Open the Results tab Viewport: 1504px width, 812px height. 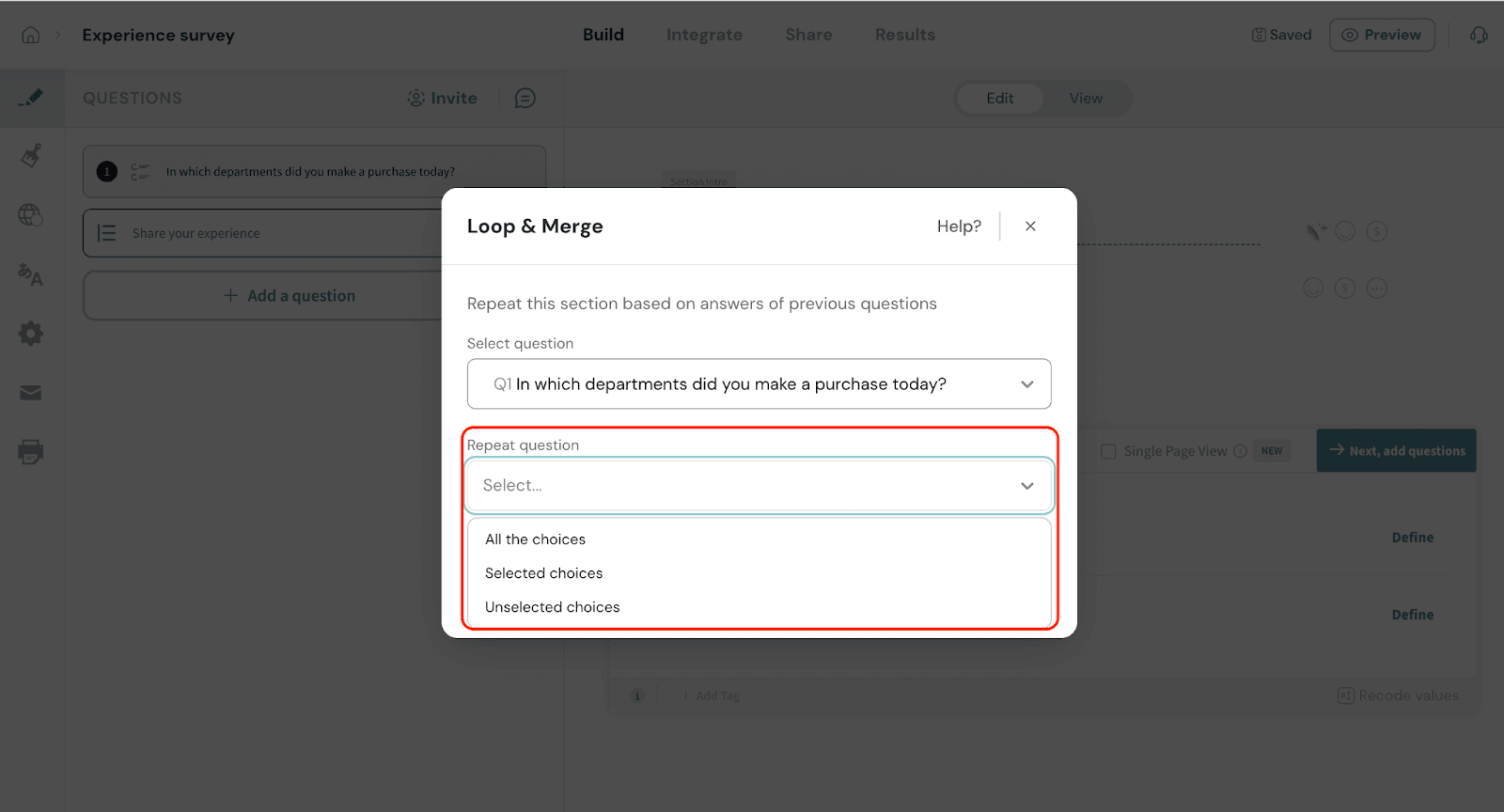904,35
